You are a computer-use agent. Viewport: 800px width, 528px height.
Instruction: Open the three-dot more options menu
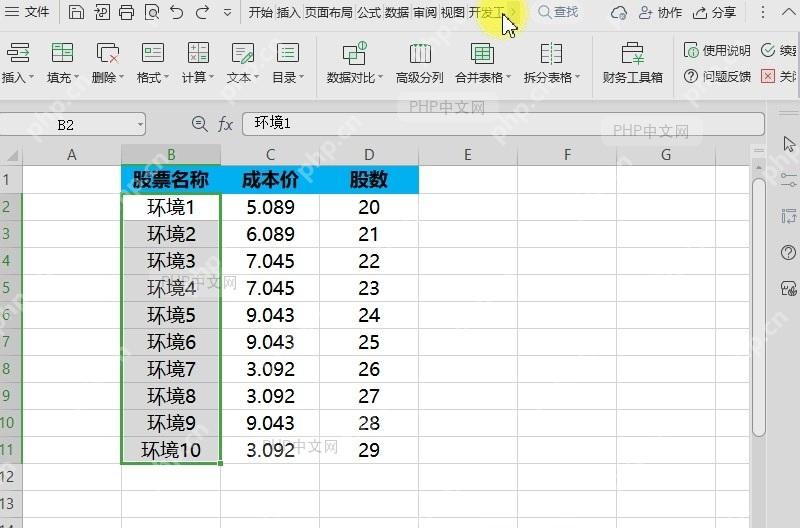tap(763, 12)
